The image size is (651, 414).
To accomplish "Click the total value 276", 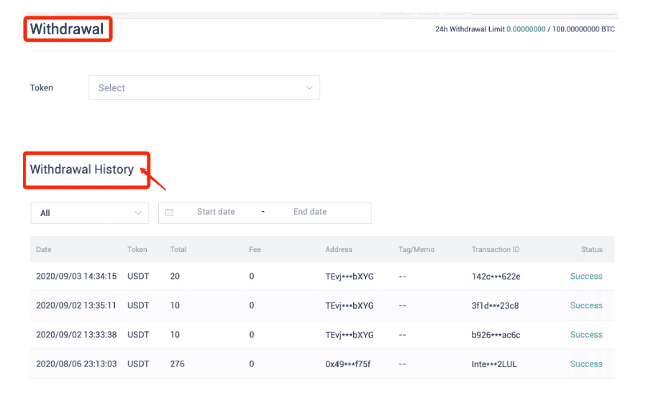I will point(177,364).
